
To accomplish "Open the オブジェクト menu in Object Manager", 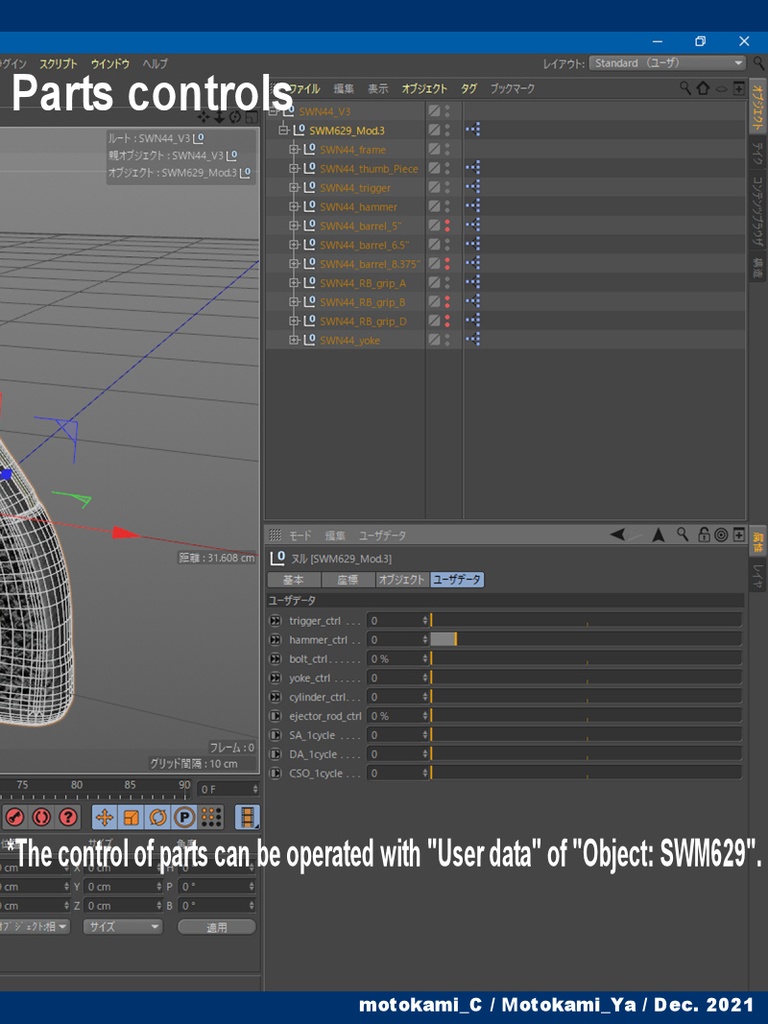I will pyautogui.click(x=424, y=88).
